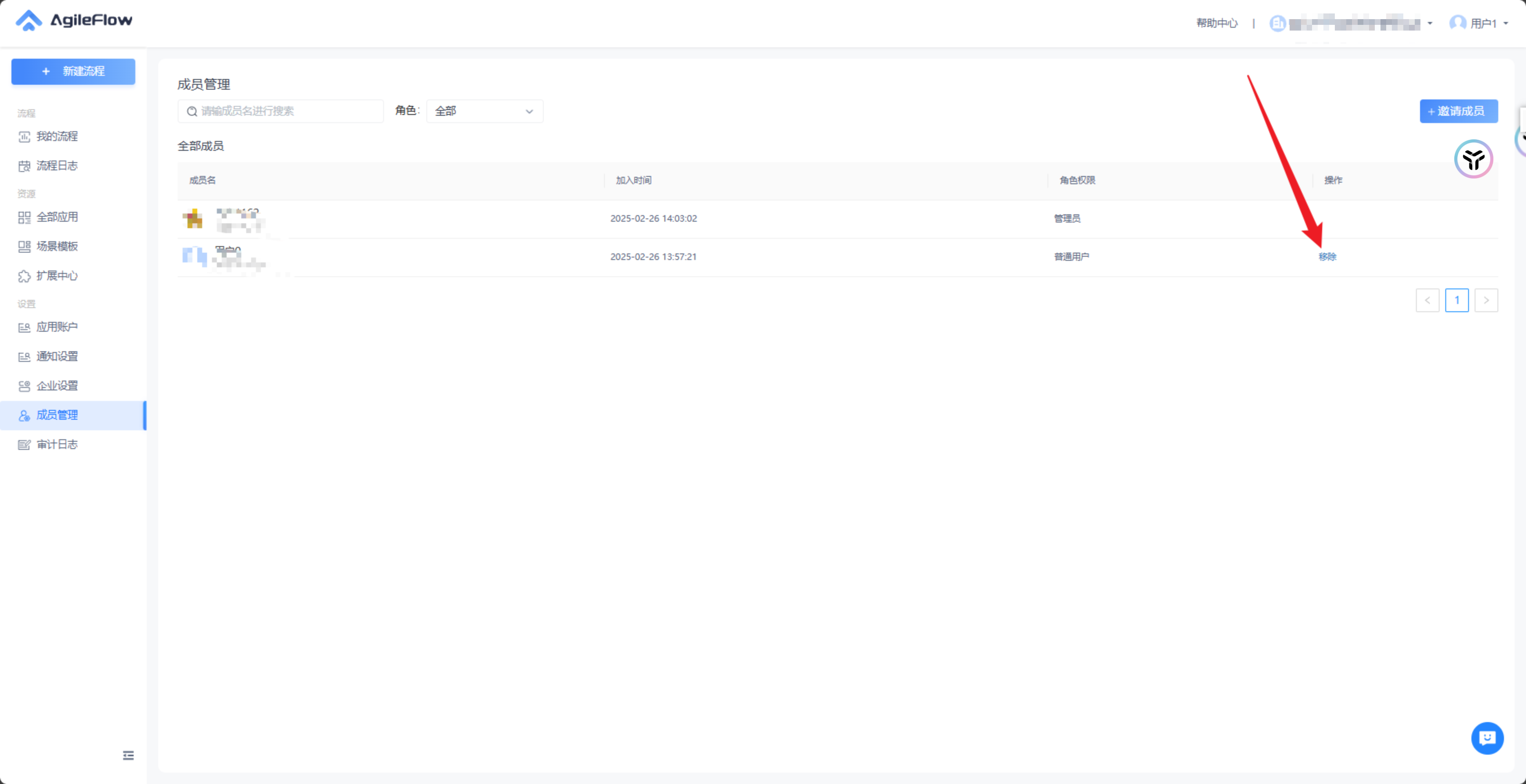Image resolution: width=1526 pixels, height=784 pixels.
Task: Open 扩展中心 from sidebar
Action: (57, 275)
